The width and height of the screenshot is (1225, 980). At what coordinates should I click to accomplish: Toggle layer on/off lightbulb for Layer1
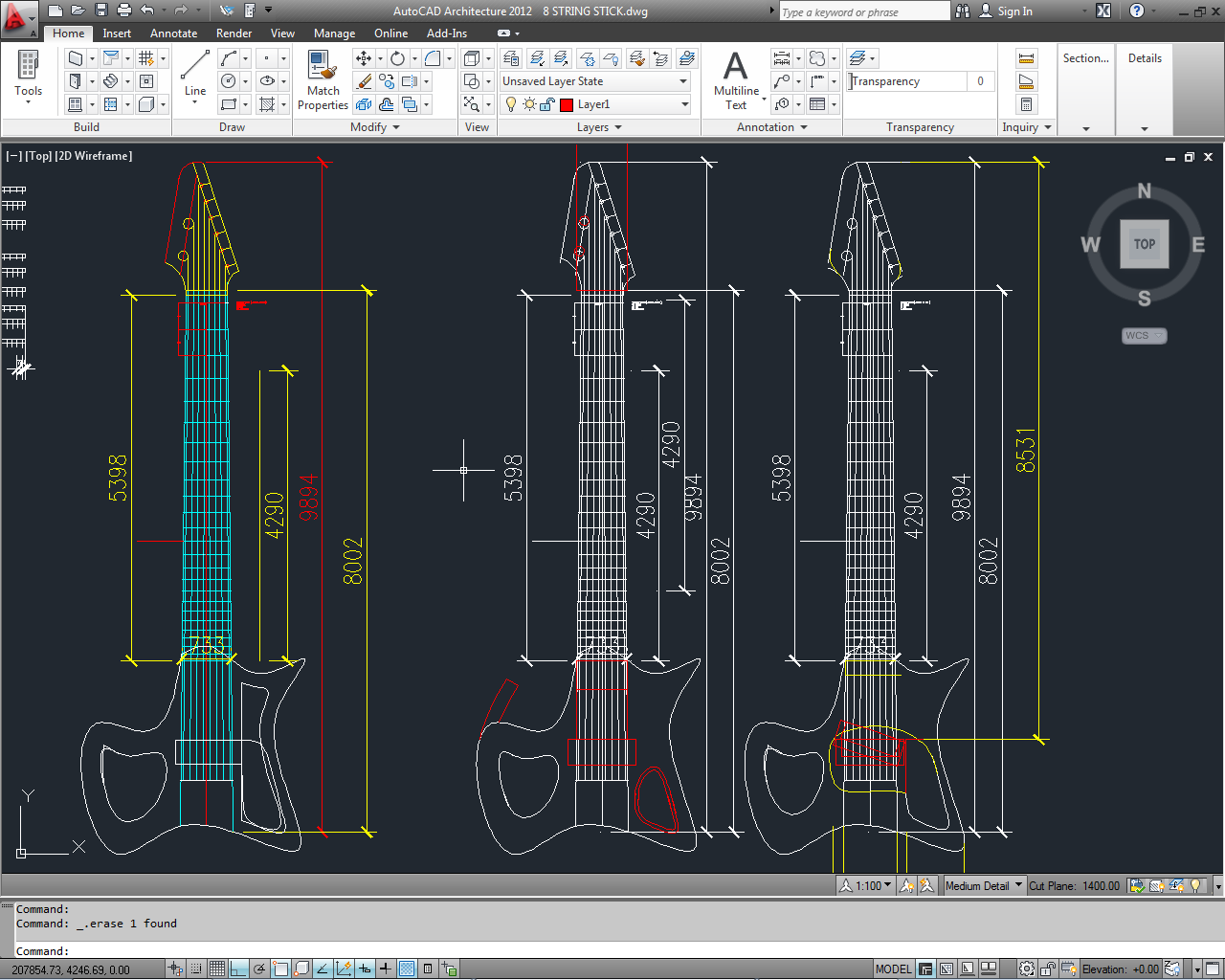(511, 104)
